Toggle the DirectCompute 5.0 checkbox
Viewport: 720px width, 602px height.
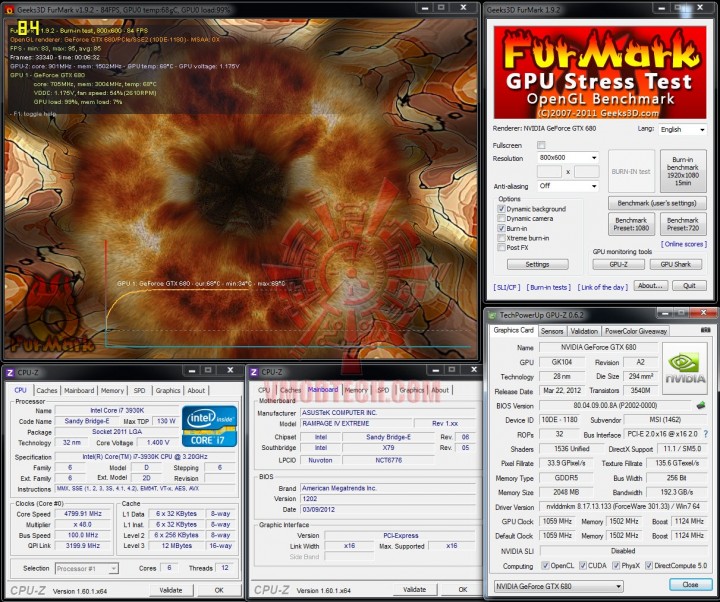pos(649,565)
